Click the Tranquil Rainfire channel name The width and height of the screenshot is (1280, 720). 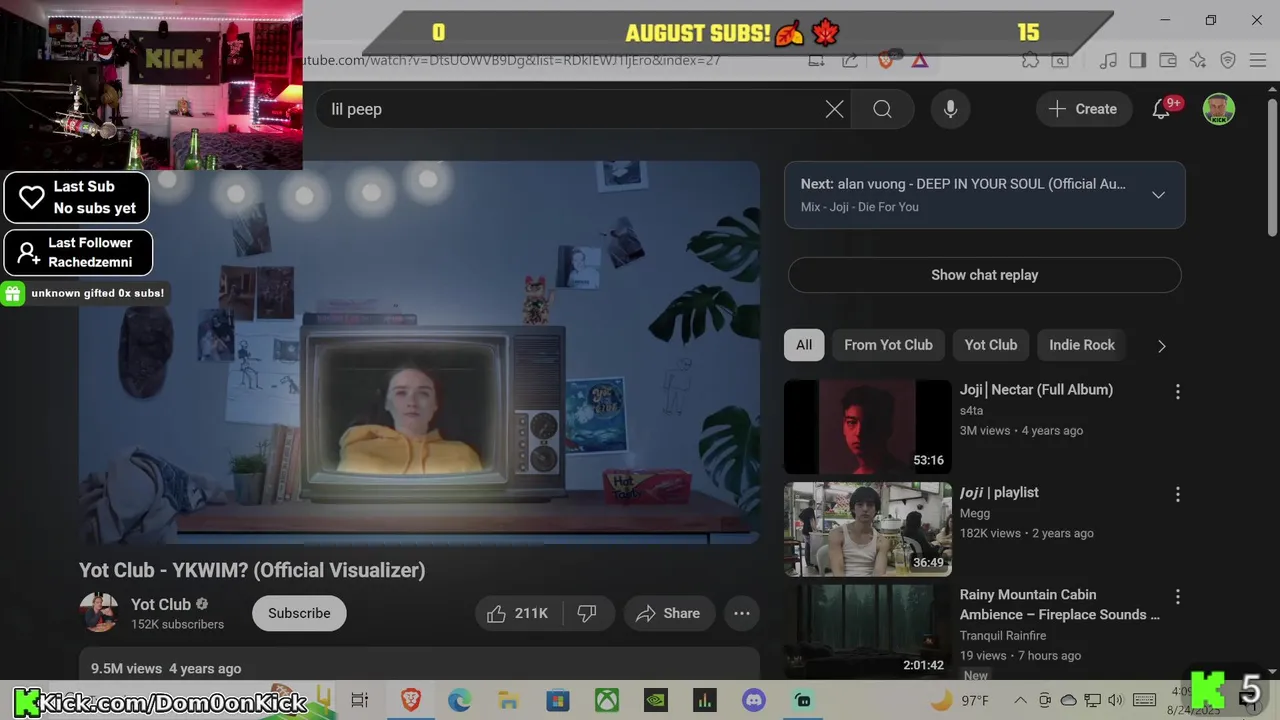(x=1003, y=635)
